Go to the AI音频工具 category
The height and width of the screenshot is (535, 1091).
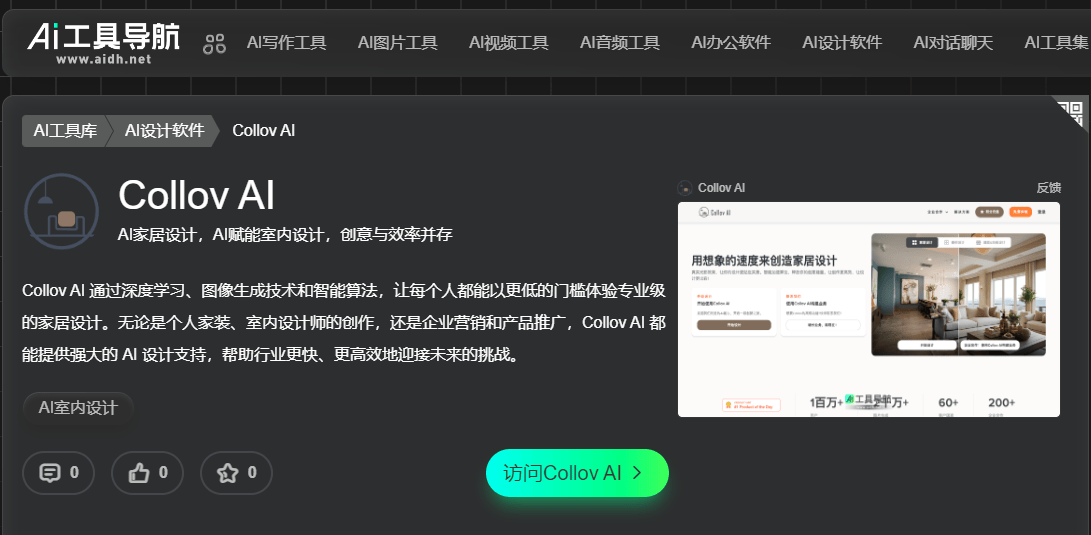(x=619, y=42)
